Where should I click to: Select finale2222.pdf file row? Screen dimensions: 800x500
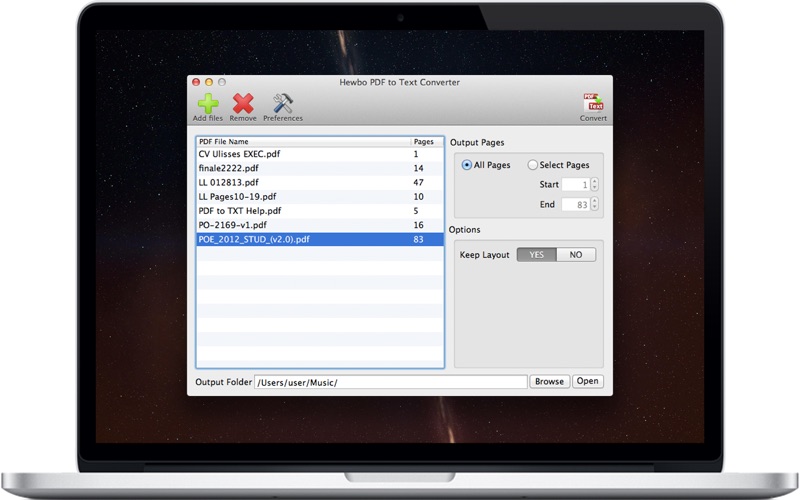point(320,168)
